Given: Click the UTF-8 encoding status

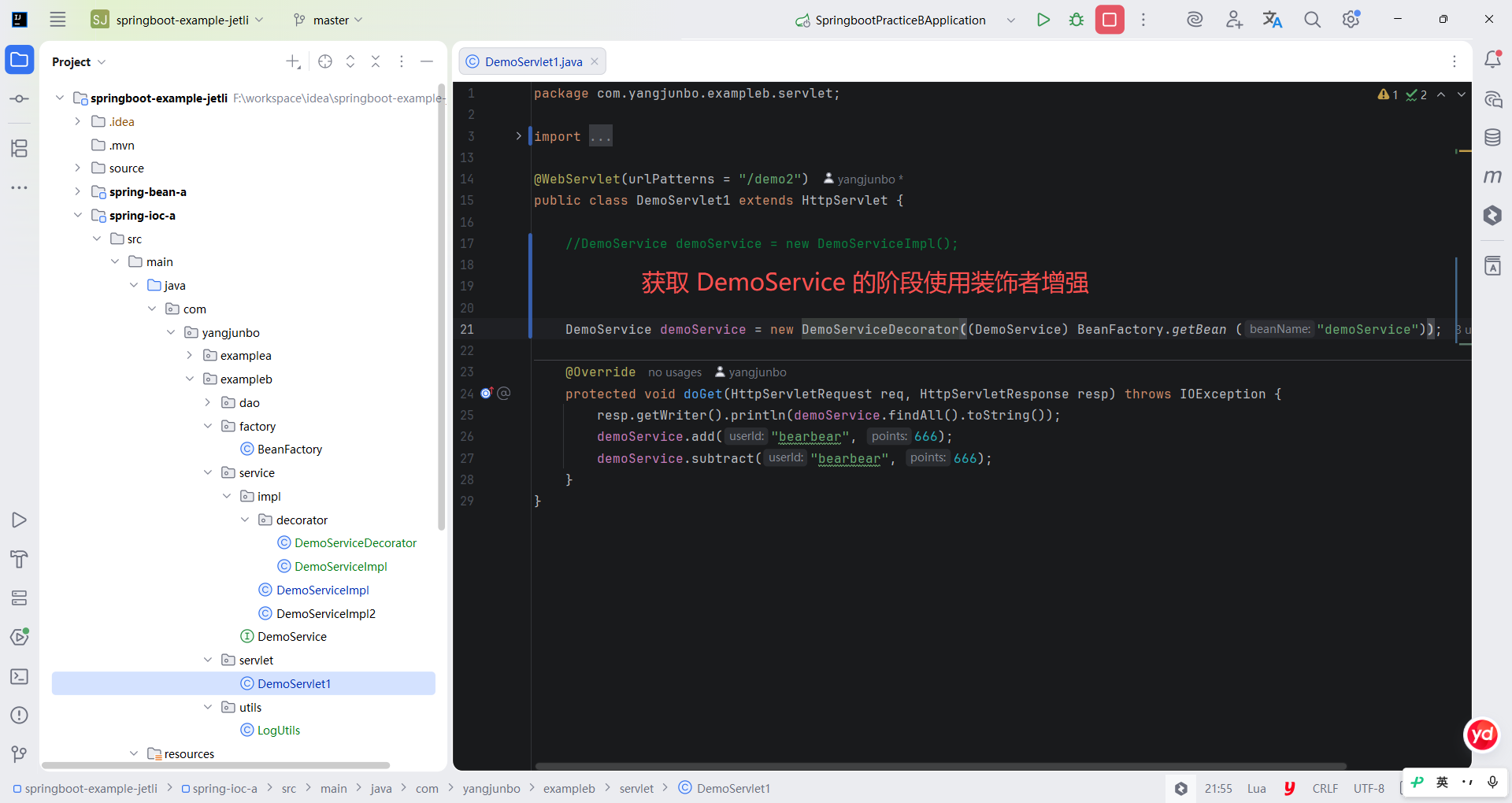Looking at the screenshot, I should 1369,788.
